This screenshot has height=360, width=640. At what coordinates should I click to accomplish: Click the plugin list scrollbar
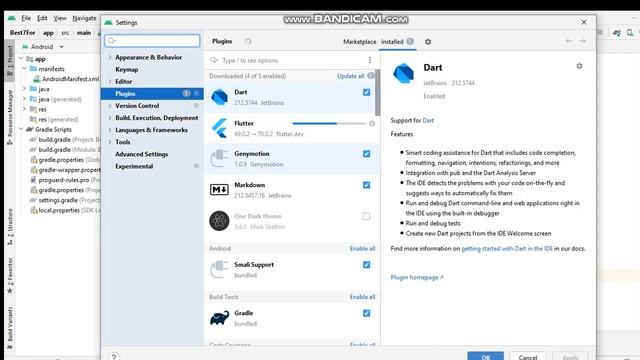[x=378, y=93]
